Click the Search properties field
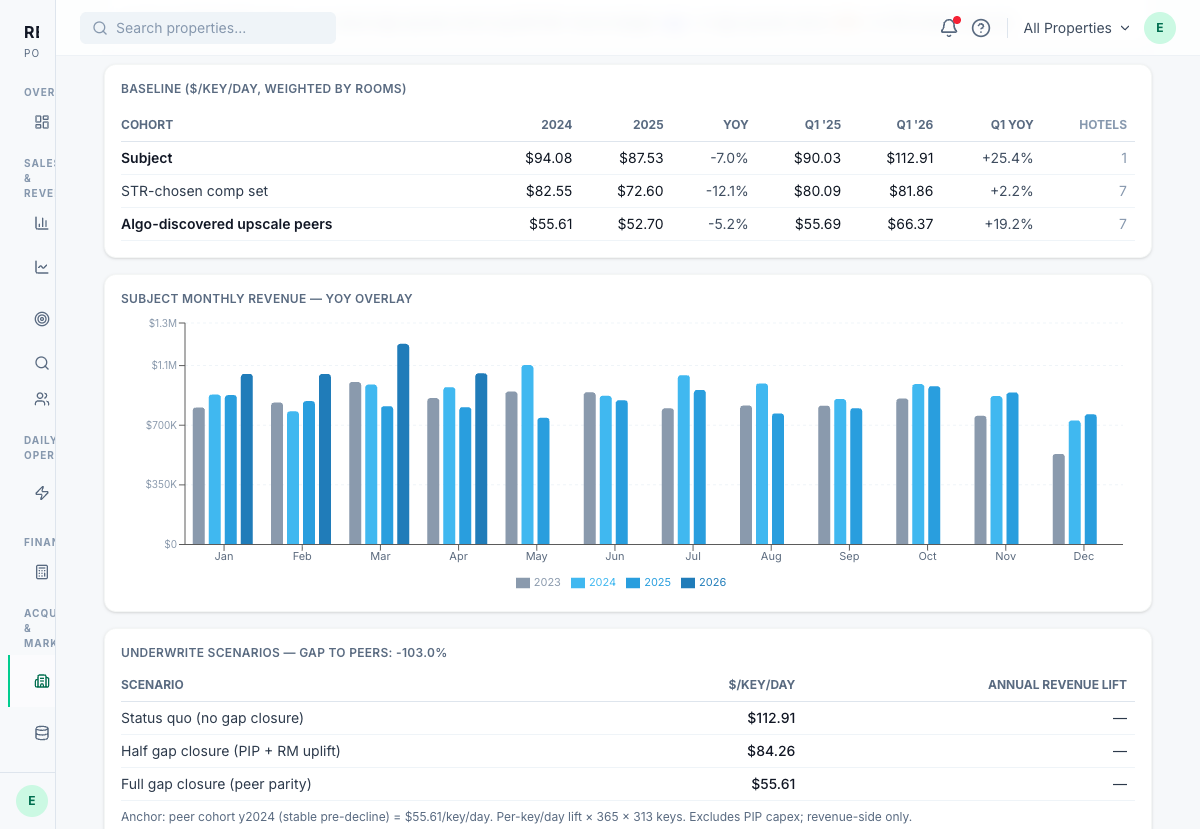 (208, 28)
